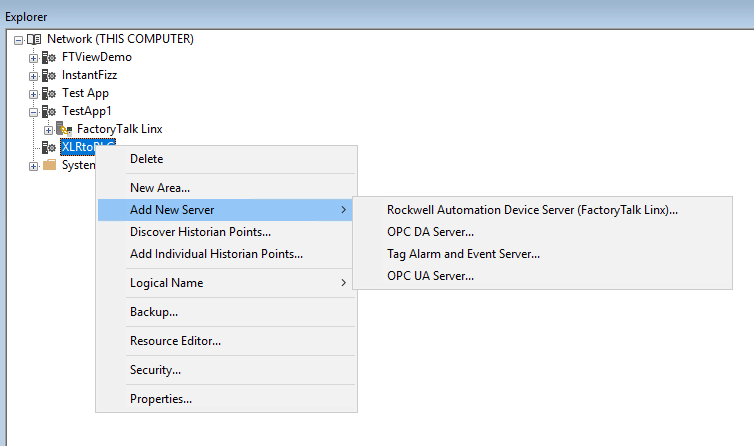Screen dimensions: 754x446
Task: Select Add New Server menu entry
Action: [x=225, y=210]
